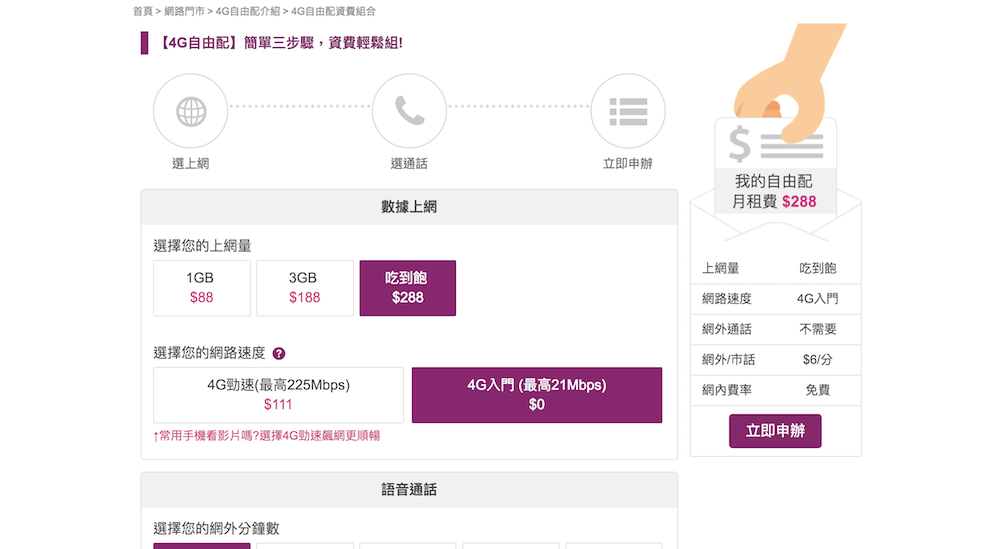Select the 3GB $188 data plan

pos(304,288)
